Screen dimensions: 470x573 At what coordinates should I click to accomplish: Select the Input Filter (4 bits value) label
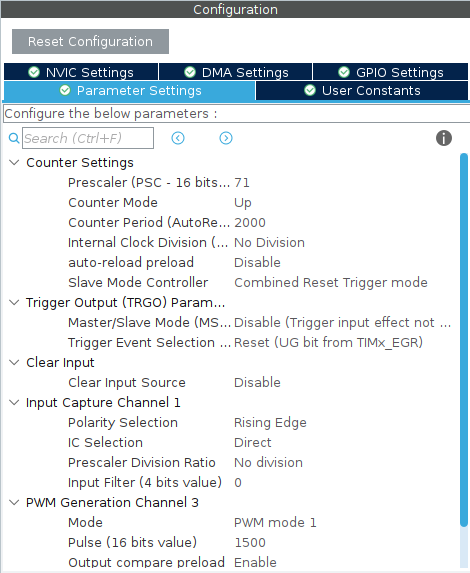coord(145,482)
